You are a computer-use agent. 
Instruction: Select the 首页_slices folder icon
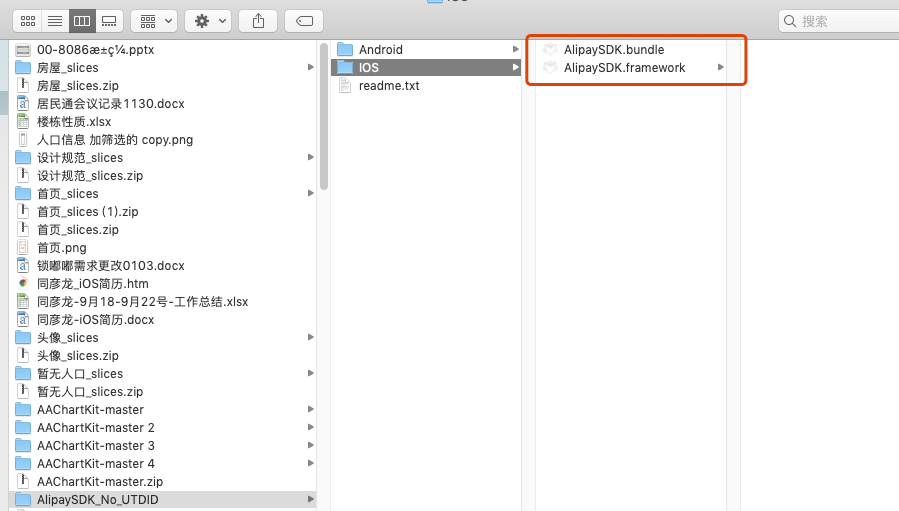(x=23, y=193)
